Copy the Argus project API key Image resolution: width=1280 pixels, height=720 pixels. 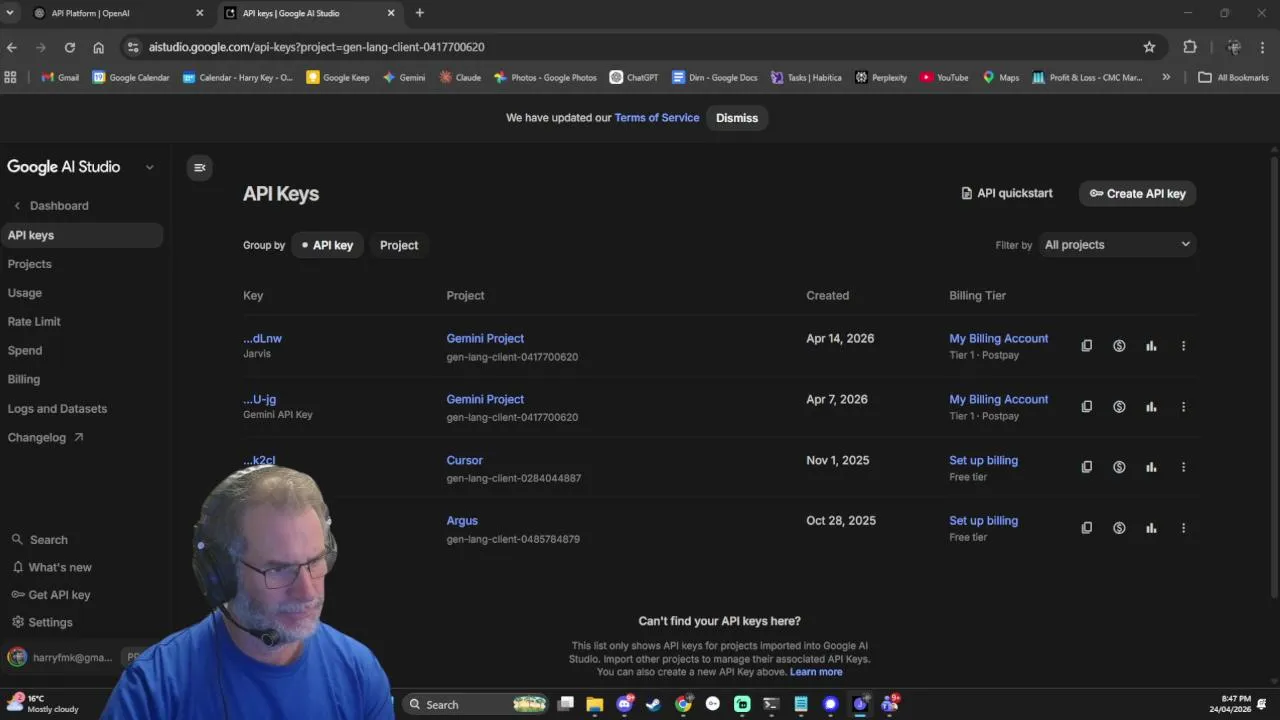click(x=1087, y=528)
